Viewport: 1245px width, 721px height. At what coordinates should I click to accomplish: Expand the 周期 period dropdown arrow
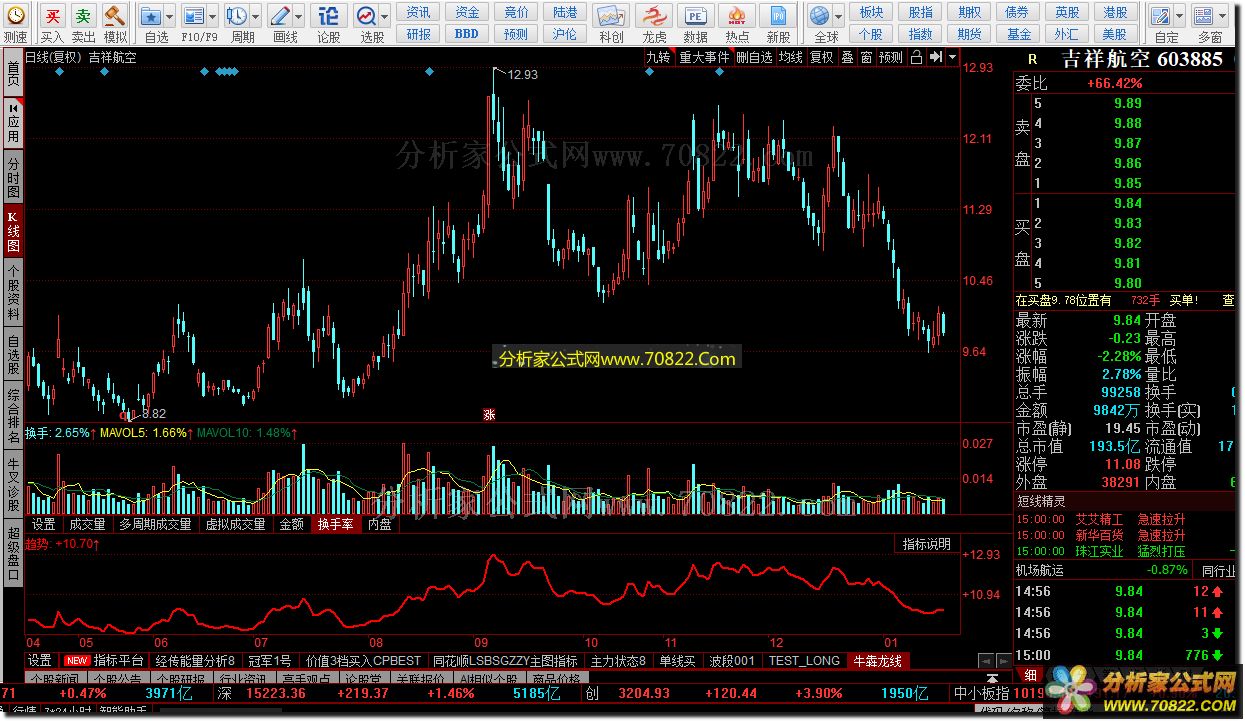pos(256,16)
